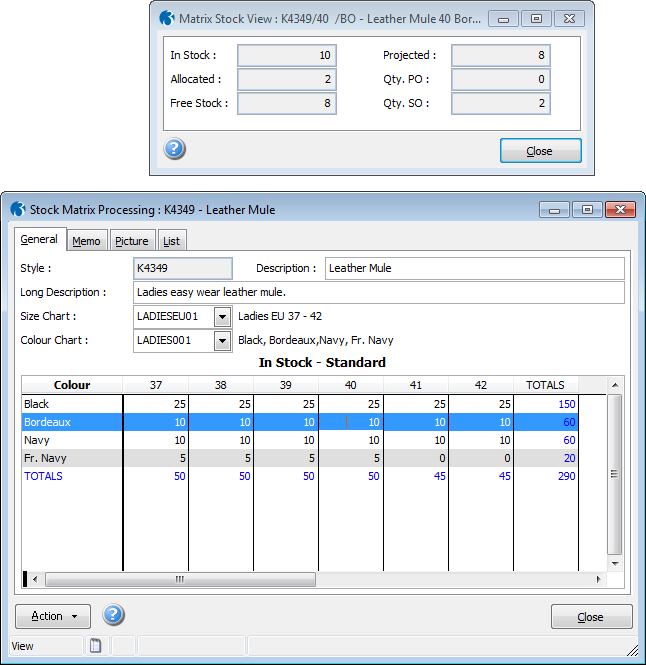Switch to the Picture tab
Screen dimensions: 646x665
(132, 241)
